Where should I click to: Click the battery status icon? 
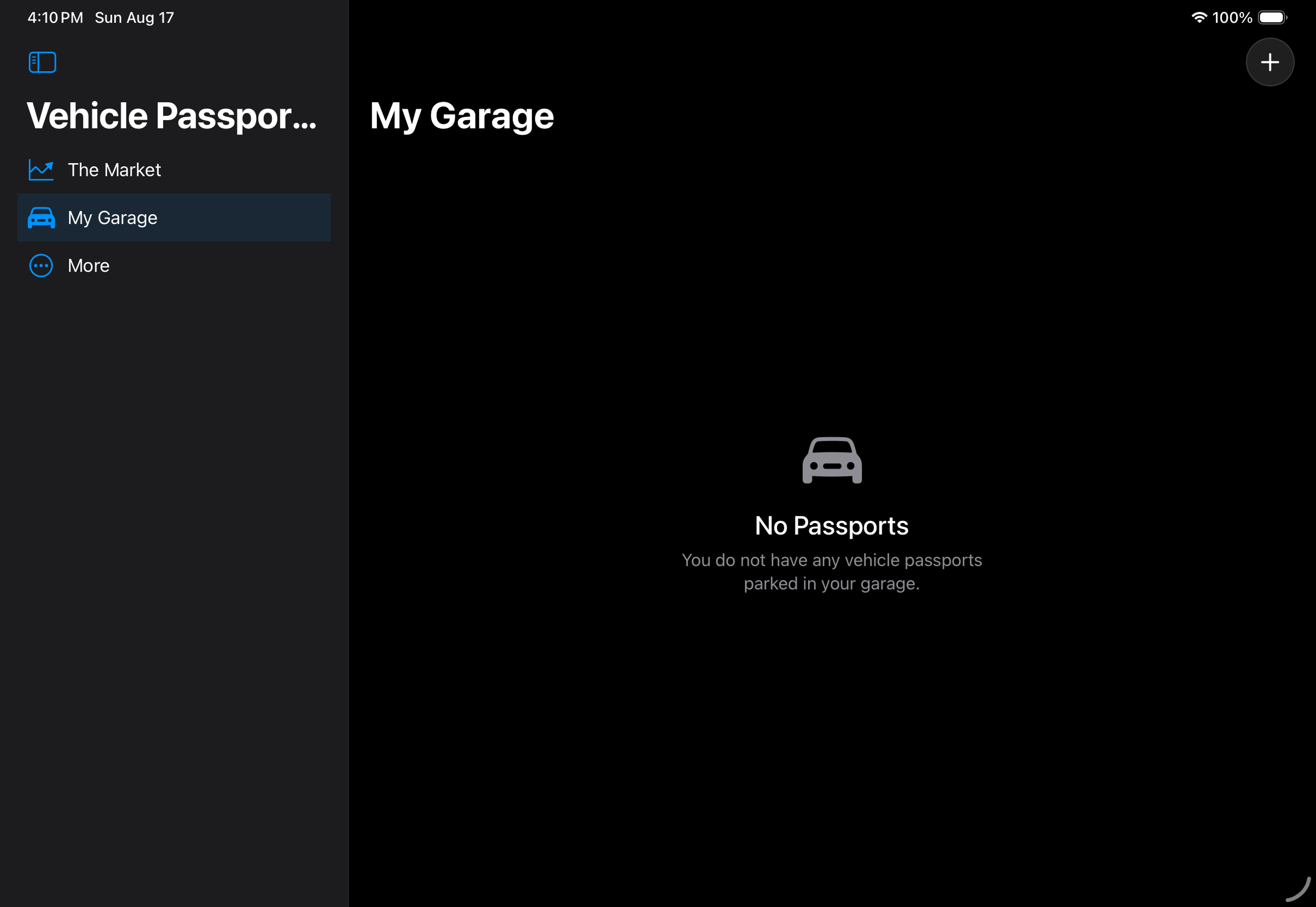click(1272, 17)
